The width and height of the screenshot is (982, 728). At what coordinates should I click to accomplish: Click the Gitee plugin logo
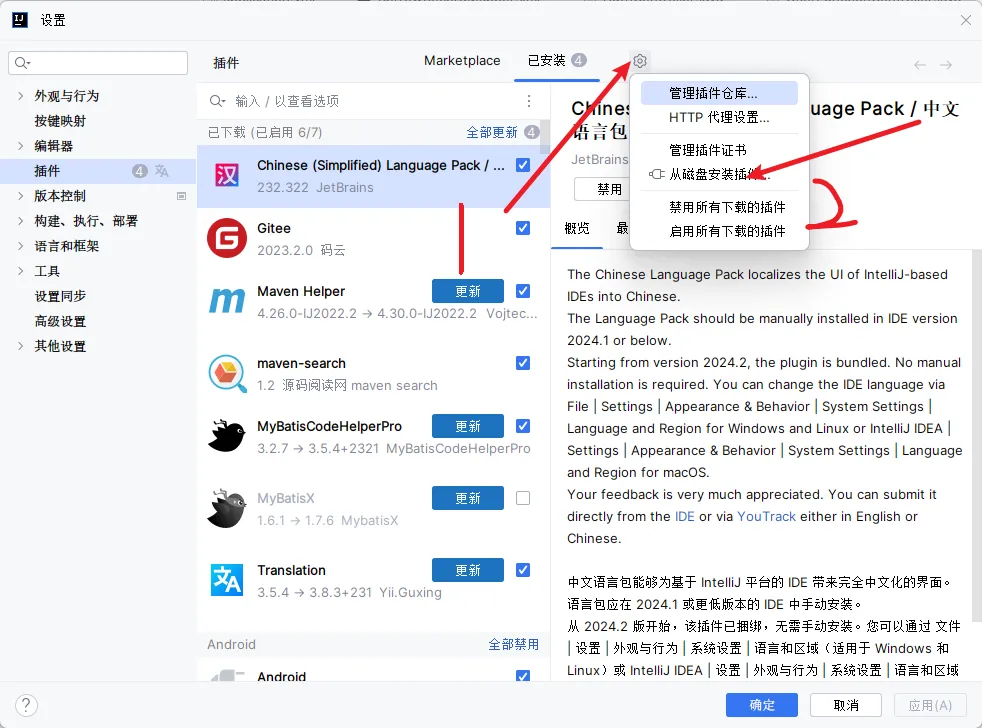click(227, 238)
